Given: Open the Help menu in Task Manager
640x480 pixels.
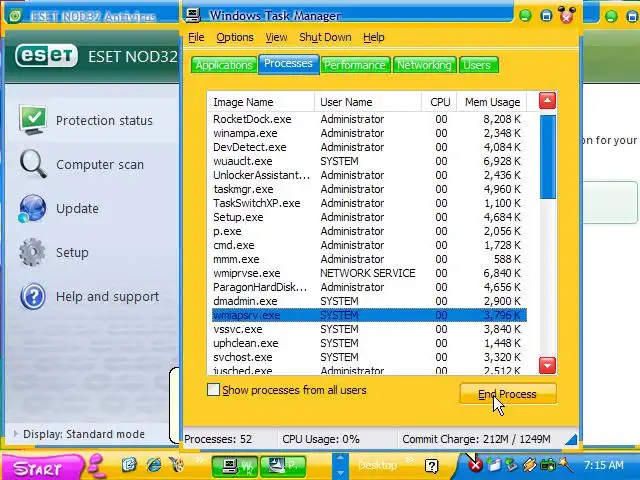Looking at the screenshot, I should [x=373, y=37].
